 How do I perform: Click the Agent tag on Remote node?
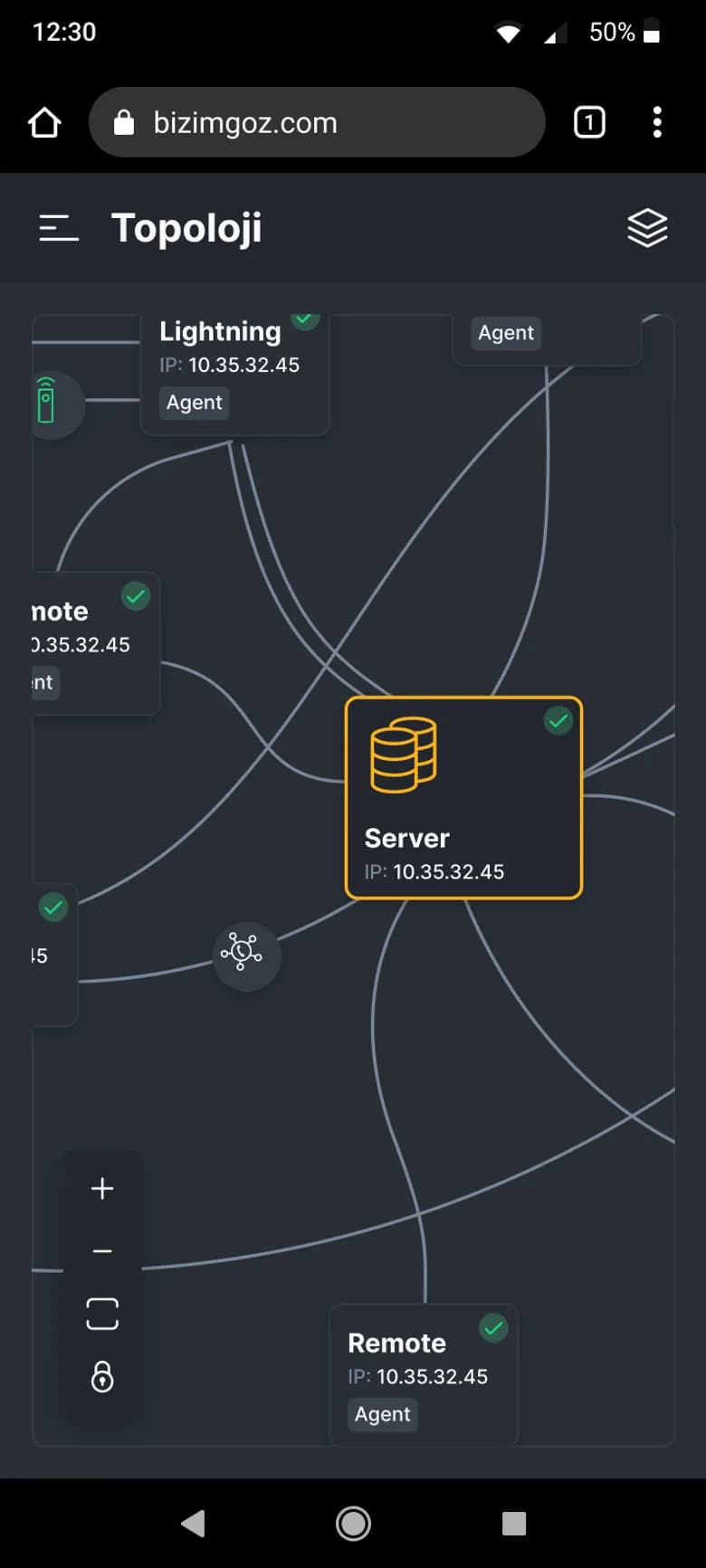(x=382, y=1414)
